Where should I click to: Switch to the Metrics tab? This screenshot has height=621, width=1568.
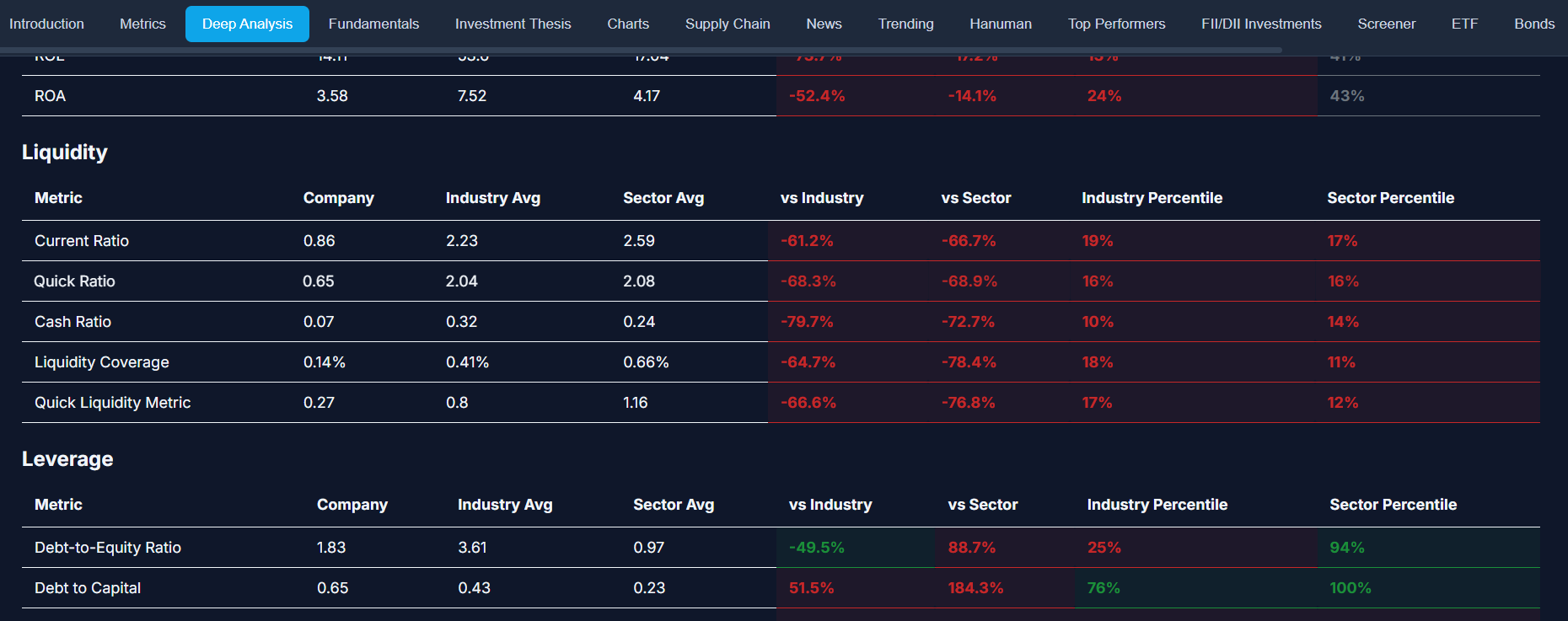tap(142, 24)
